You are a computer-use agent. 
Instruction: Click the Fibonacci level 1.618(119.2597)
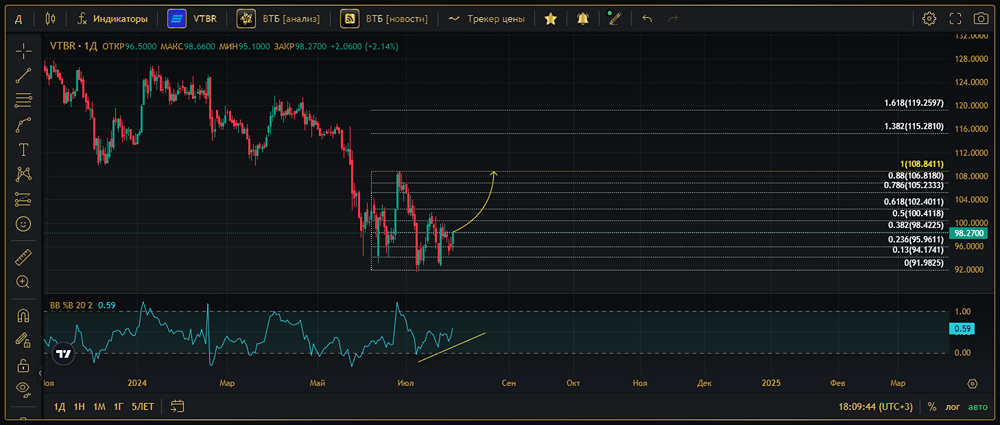(914, 103)
